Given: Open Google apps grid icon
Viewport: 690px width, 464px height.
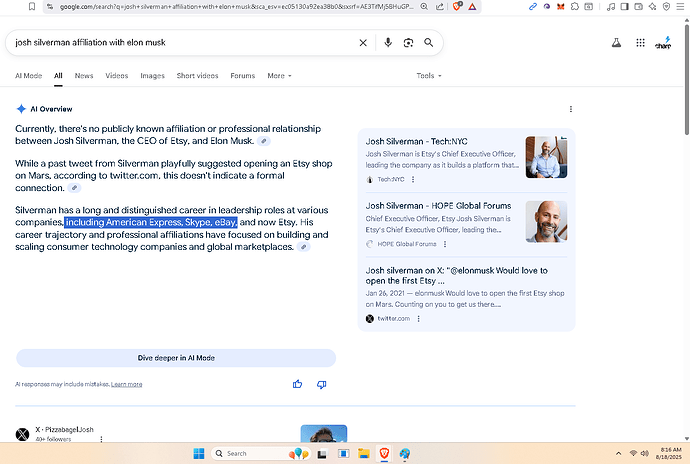Looking at the screenshot, I should pyautogui.click(x=641, y=43).
